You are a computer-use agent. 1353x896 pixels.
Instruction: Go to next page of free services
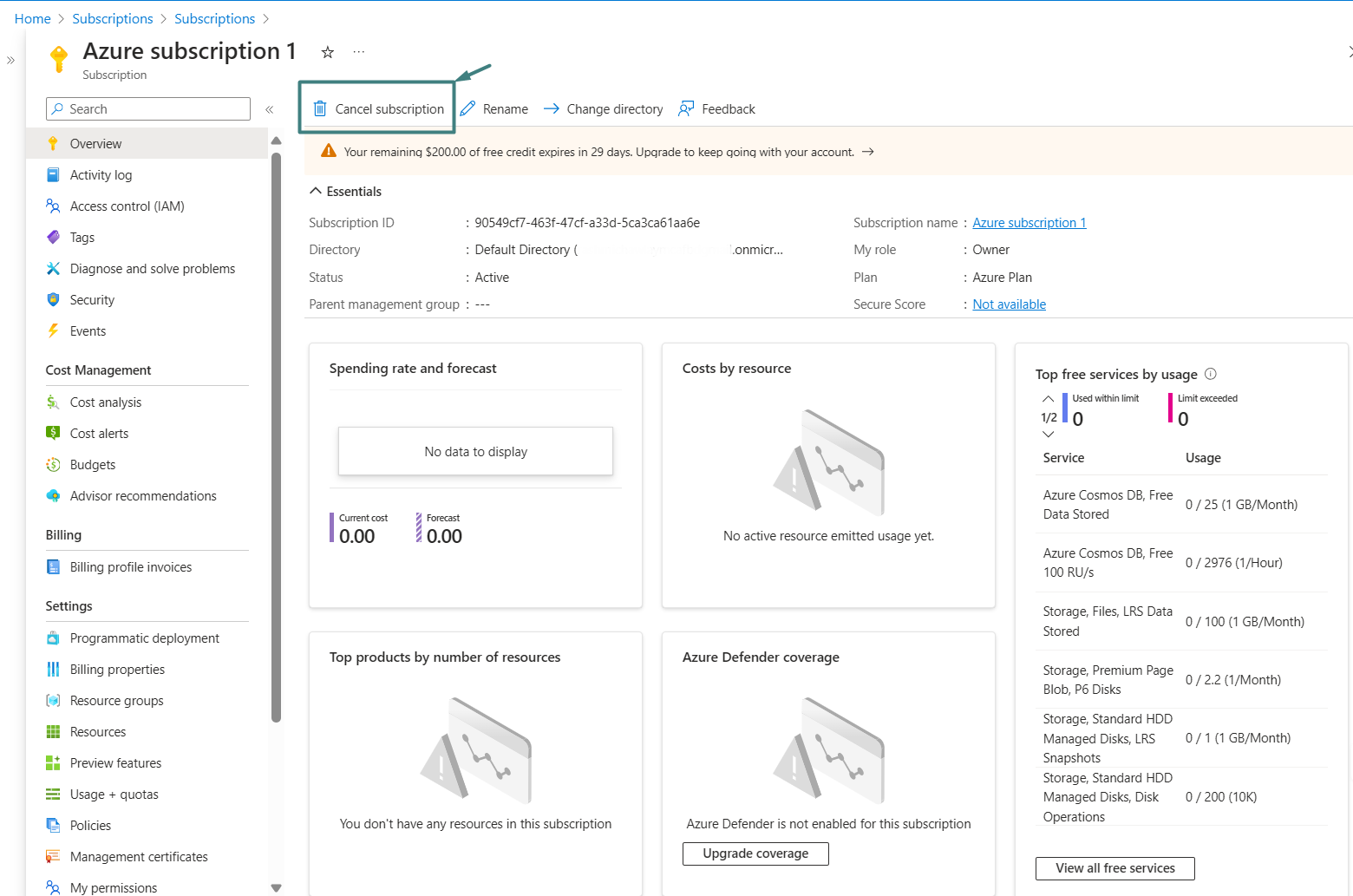tap(1048, 435)
